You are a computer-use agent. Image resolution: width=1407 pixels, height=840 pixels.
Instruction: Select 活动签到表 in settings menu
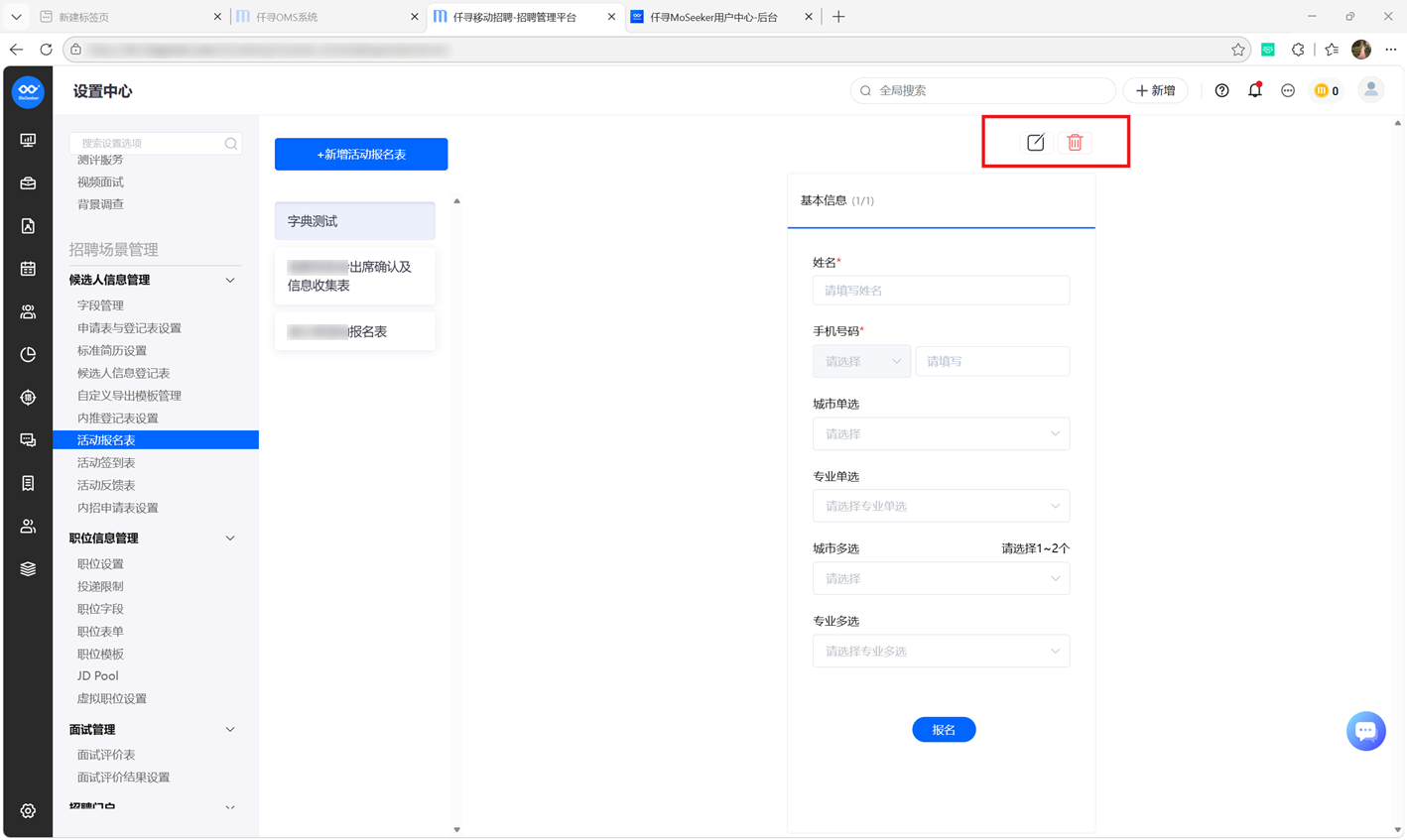106,462
